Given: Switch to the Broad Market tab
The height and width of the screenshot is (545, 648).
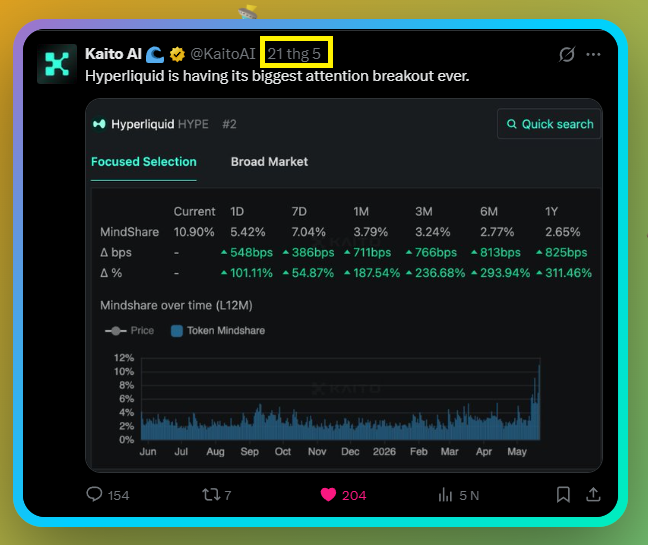Looking at the screenshot, I should [269, 162].
